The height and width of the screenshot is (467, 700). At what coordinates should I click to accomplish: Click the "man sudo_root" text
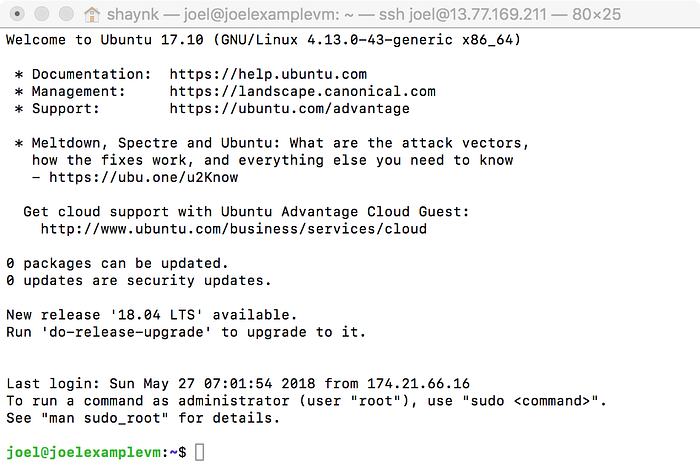104,418
